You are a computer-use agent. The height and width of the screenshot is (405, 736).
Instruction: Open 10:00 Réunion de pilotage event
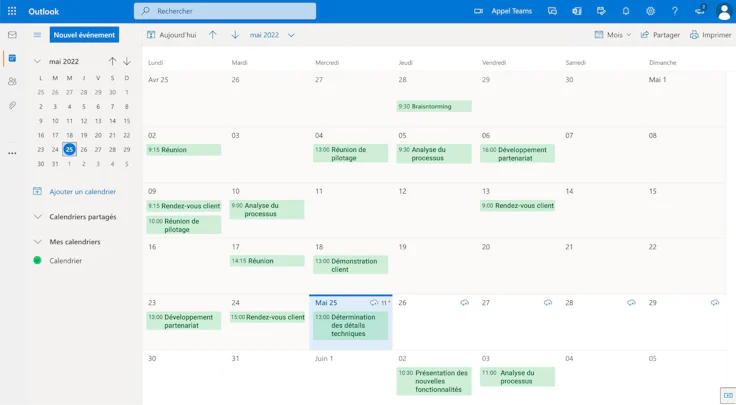(x=184, y=225)
